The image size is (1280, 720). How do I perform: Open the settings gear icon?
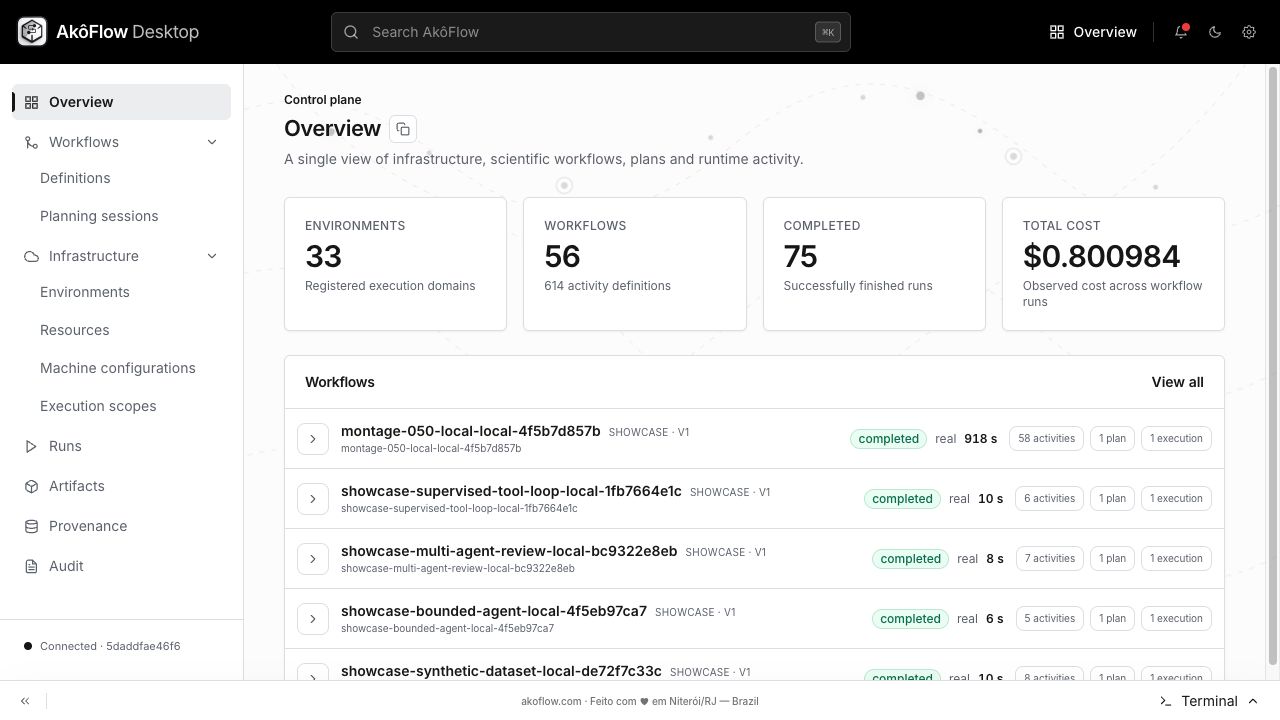pos(1249,32)
